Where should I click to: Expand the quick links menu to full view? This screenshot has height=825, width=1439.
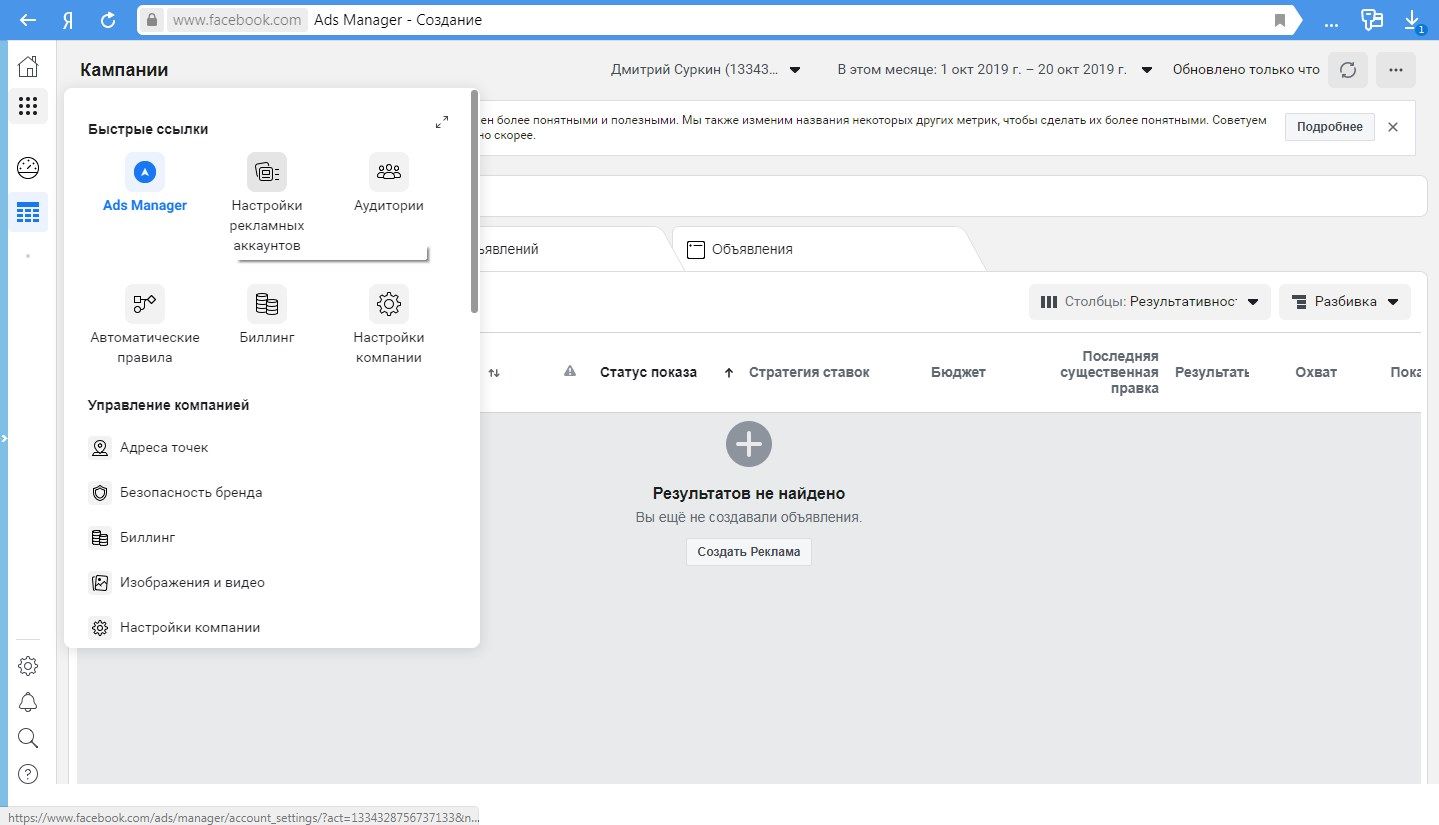tap(442, 122)
